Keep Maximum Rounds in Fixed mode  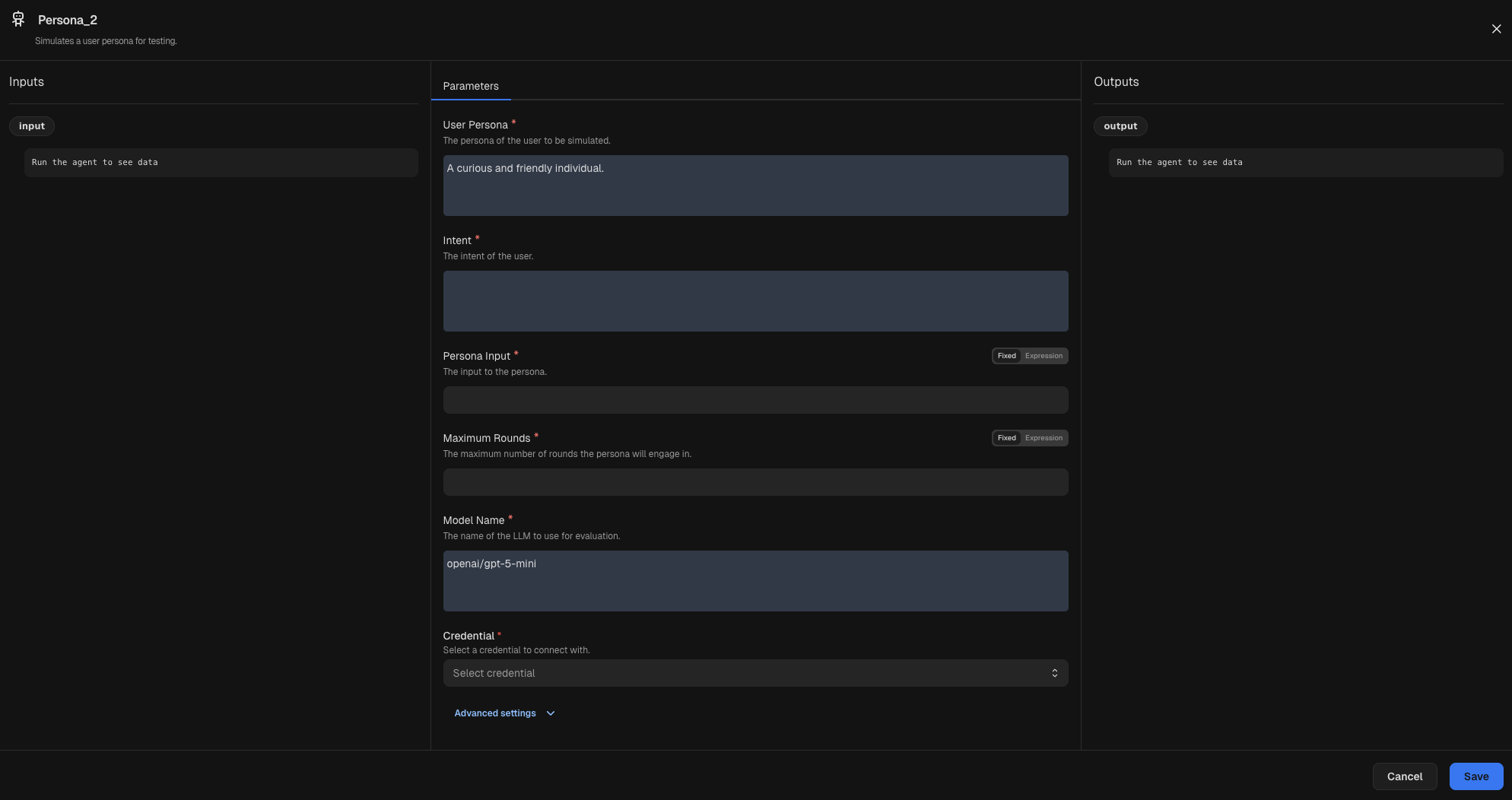click(1006, 437)
